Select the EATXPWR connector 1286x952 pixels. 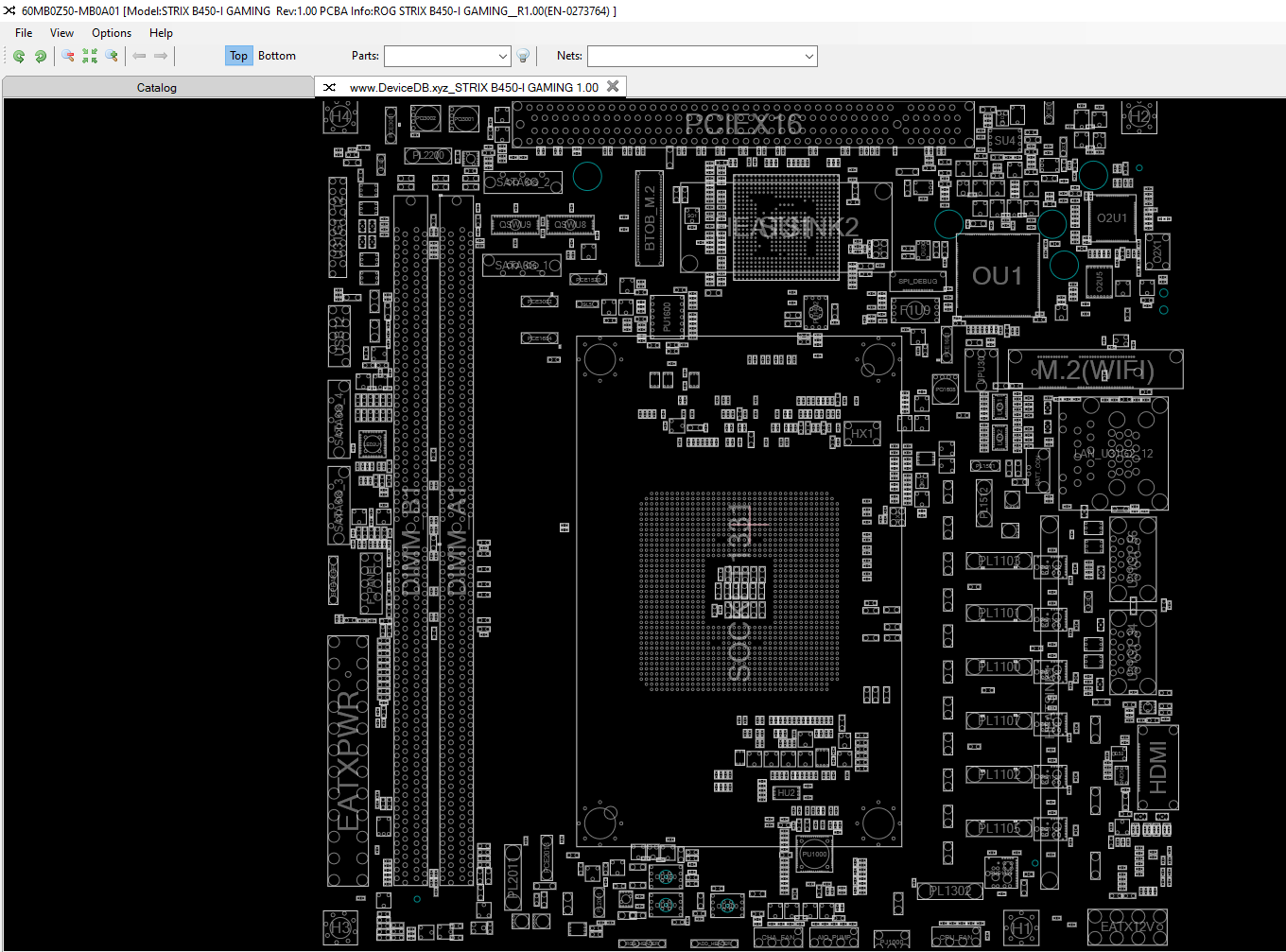click(x=348, y=761)
